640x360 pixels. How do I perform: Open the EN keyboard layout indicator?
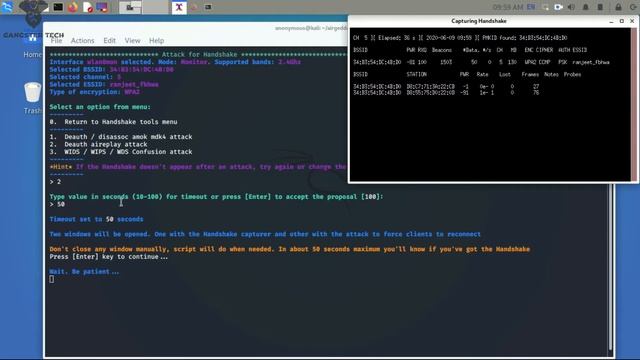531,7
